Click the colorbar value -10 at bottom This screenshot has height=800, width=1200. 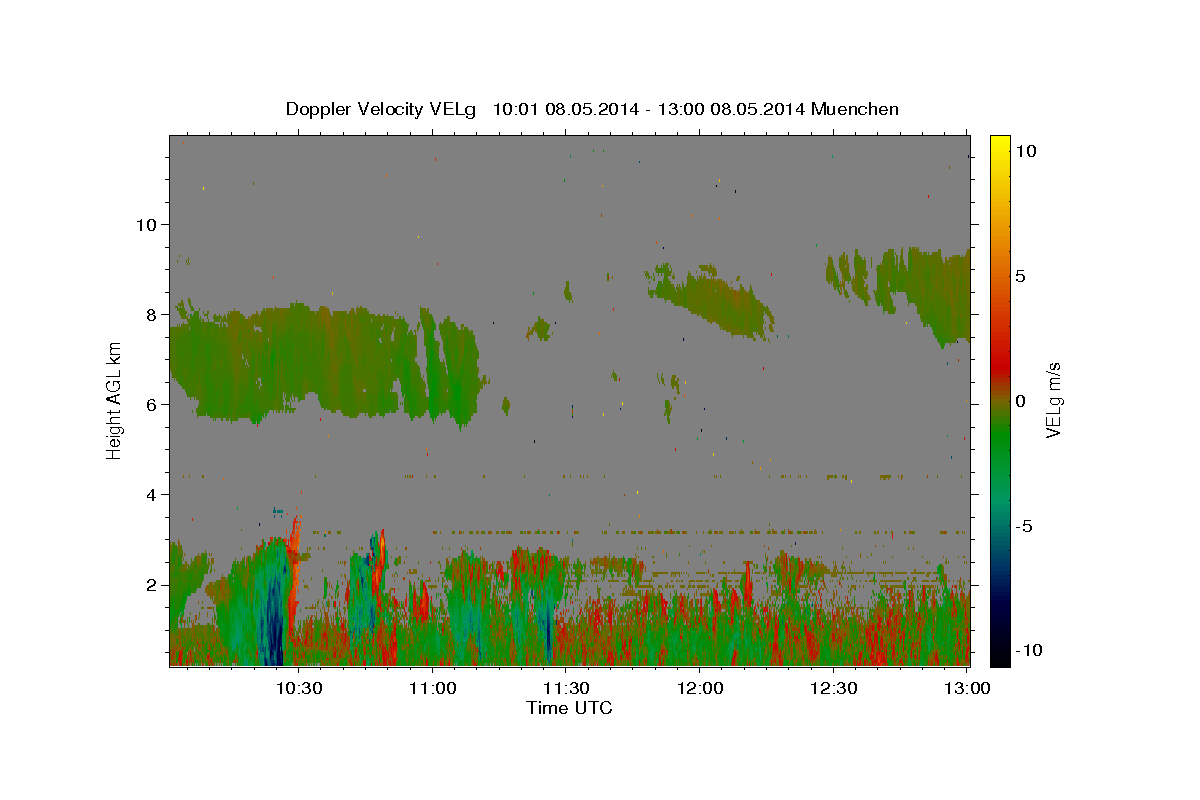(1028, 651)
